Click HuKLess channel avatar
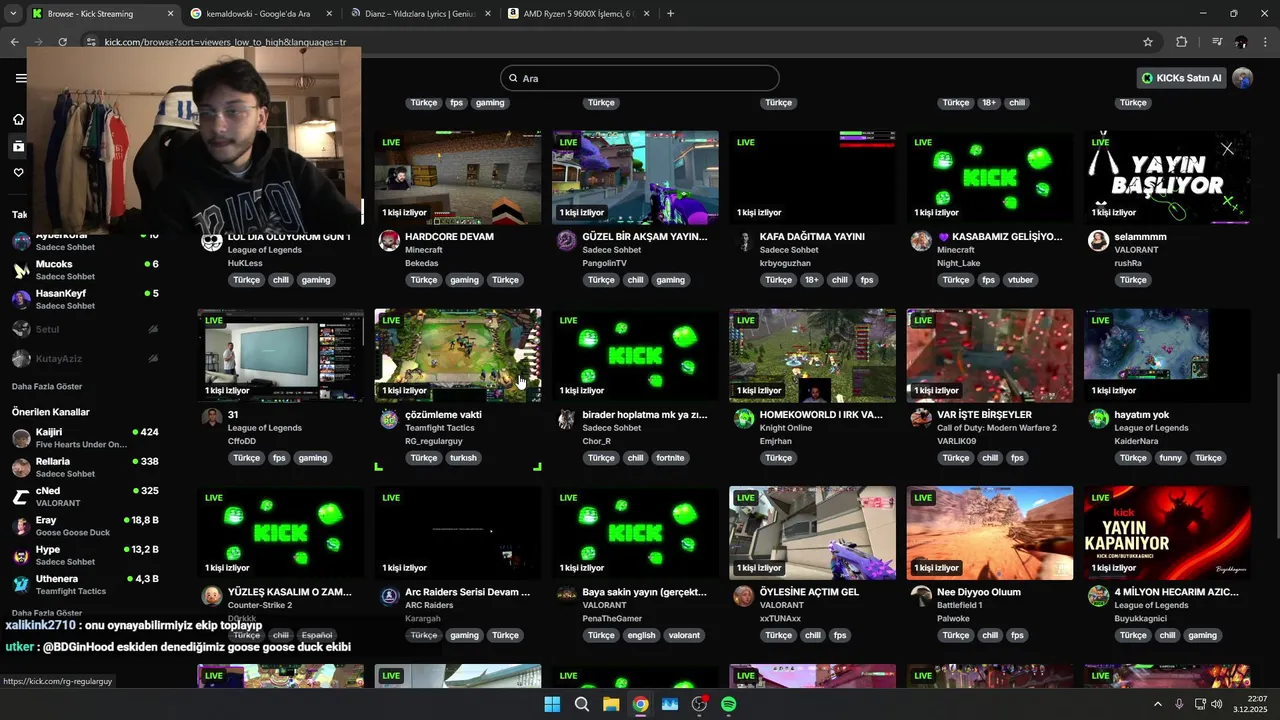1280x720 pixels. [x=211, y=241]
